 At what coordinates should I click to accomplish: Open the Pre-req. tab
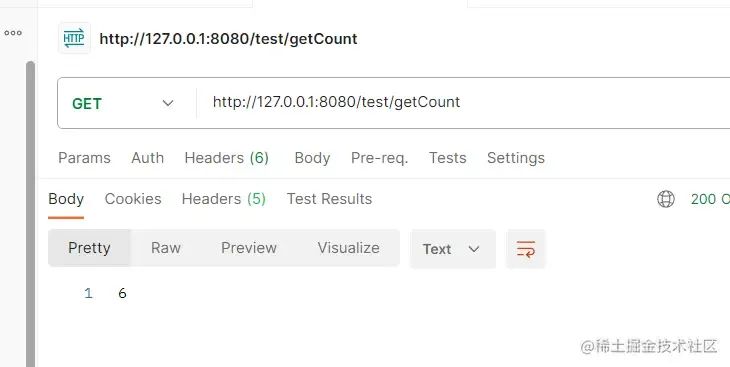click(379, 158)
